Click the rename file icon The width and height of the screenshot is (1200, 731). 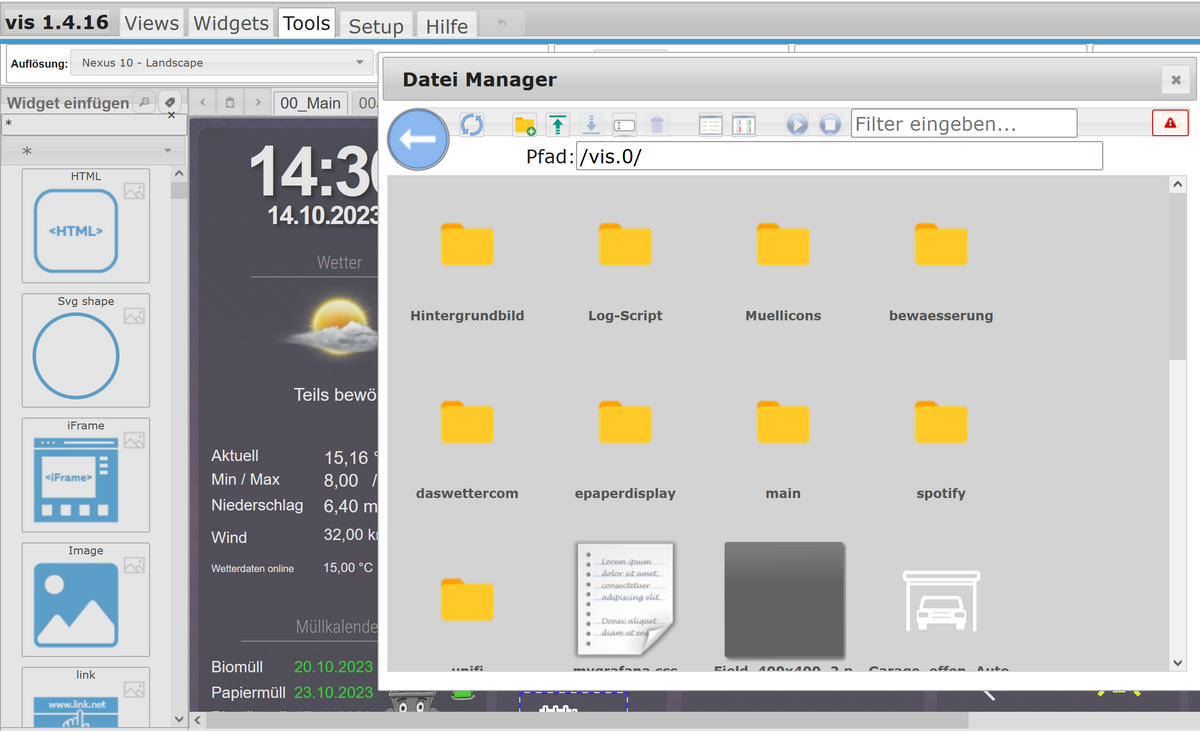624,125
